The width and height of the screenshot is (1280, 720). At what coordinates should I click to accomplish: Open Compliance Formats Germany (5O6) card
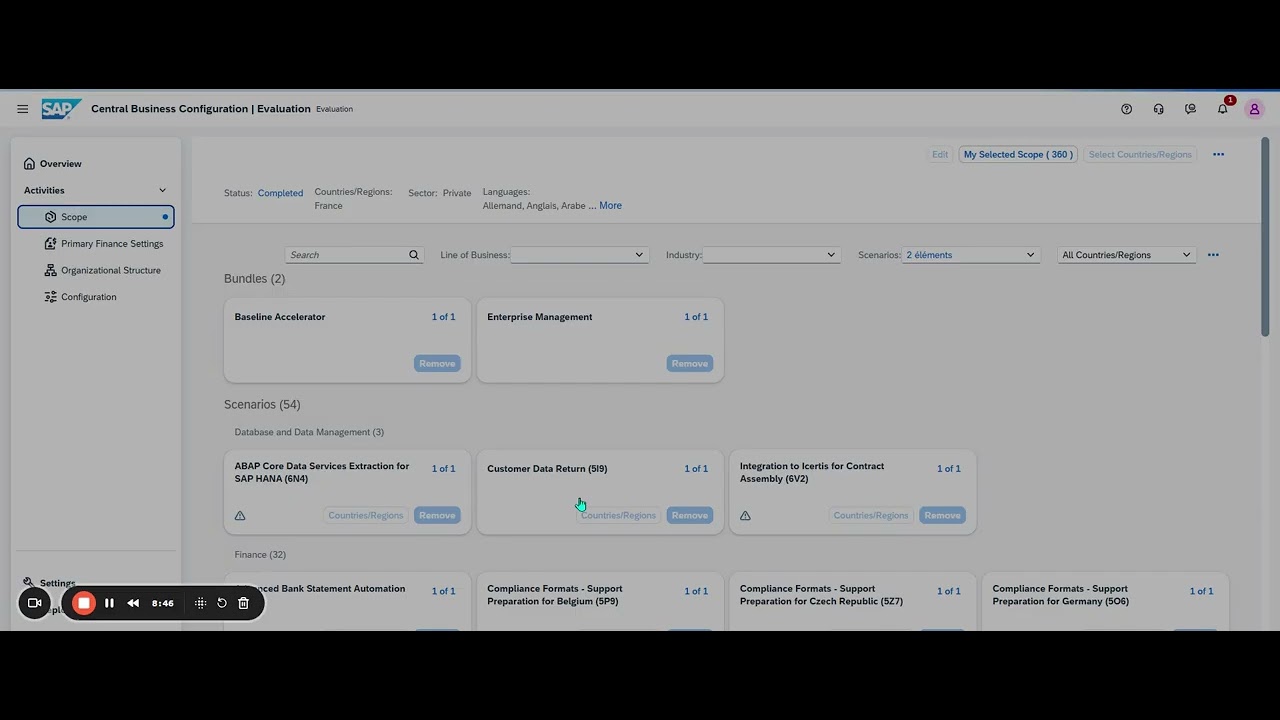coord(1061,595)
